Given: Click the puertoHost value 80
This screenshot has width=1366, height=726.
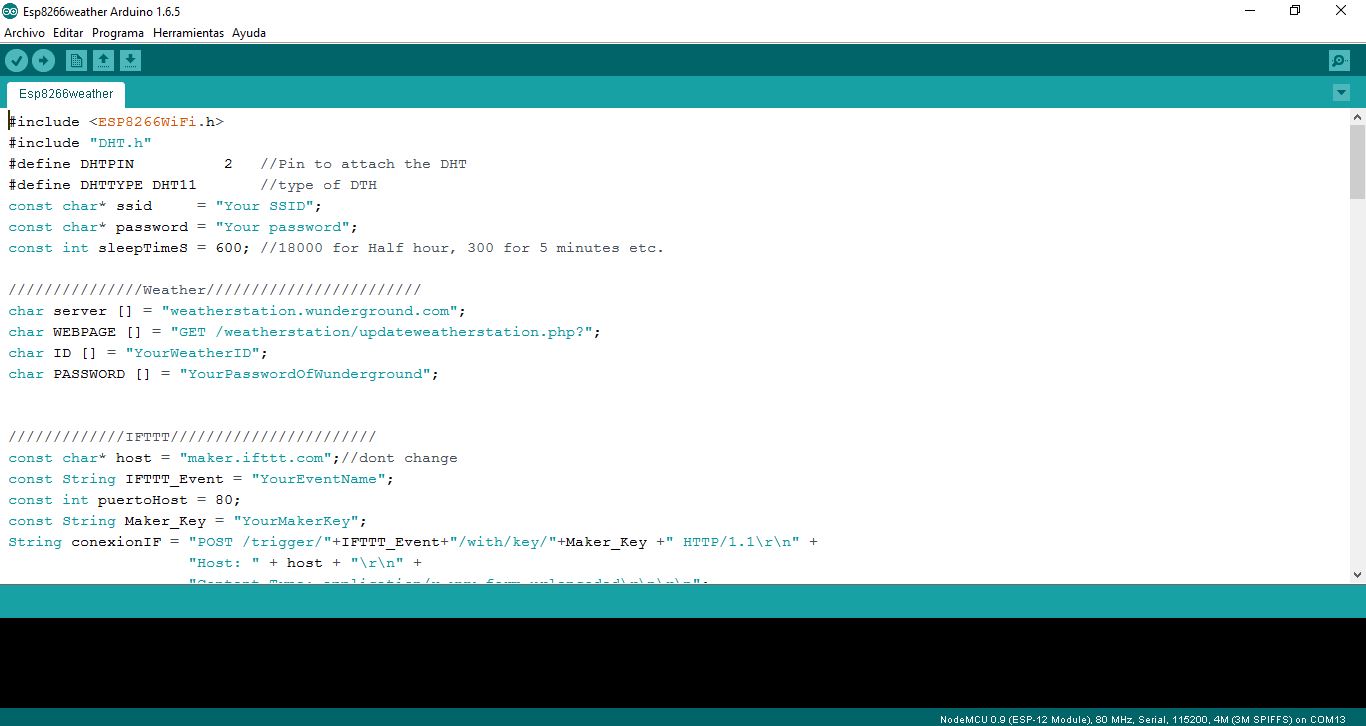Looking at the screenshot, I should [223, 500].
